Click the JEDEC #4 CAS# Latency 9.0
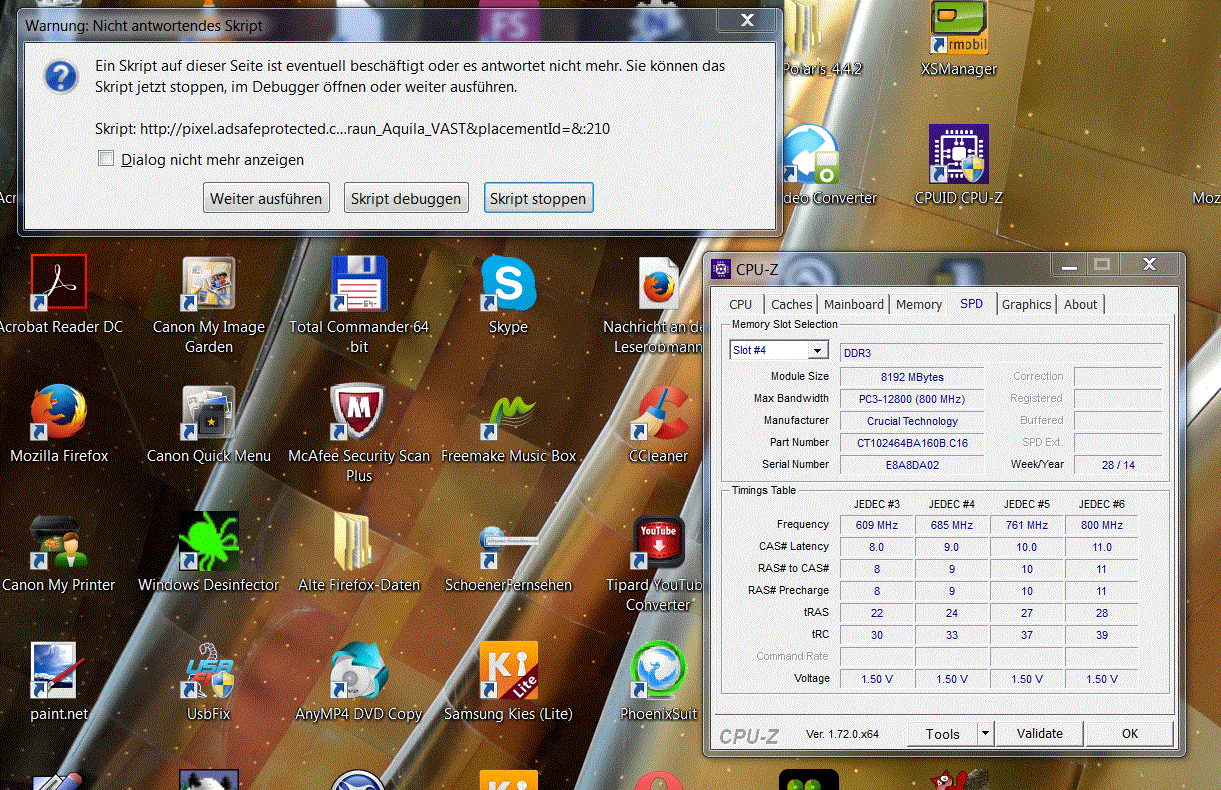 point(951,547)
